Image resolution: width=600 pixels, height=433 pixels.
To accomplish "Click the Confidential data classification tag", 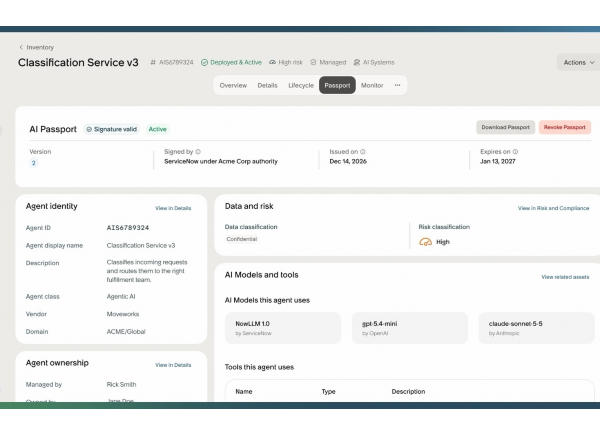I will [241, 239].
